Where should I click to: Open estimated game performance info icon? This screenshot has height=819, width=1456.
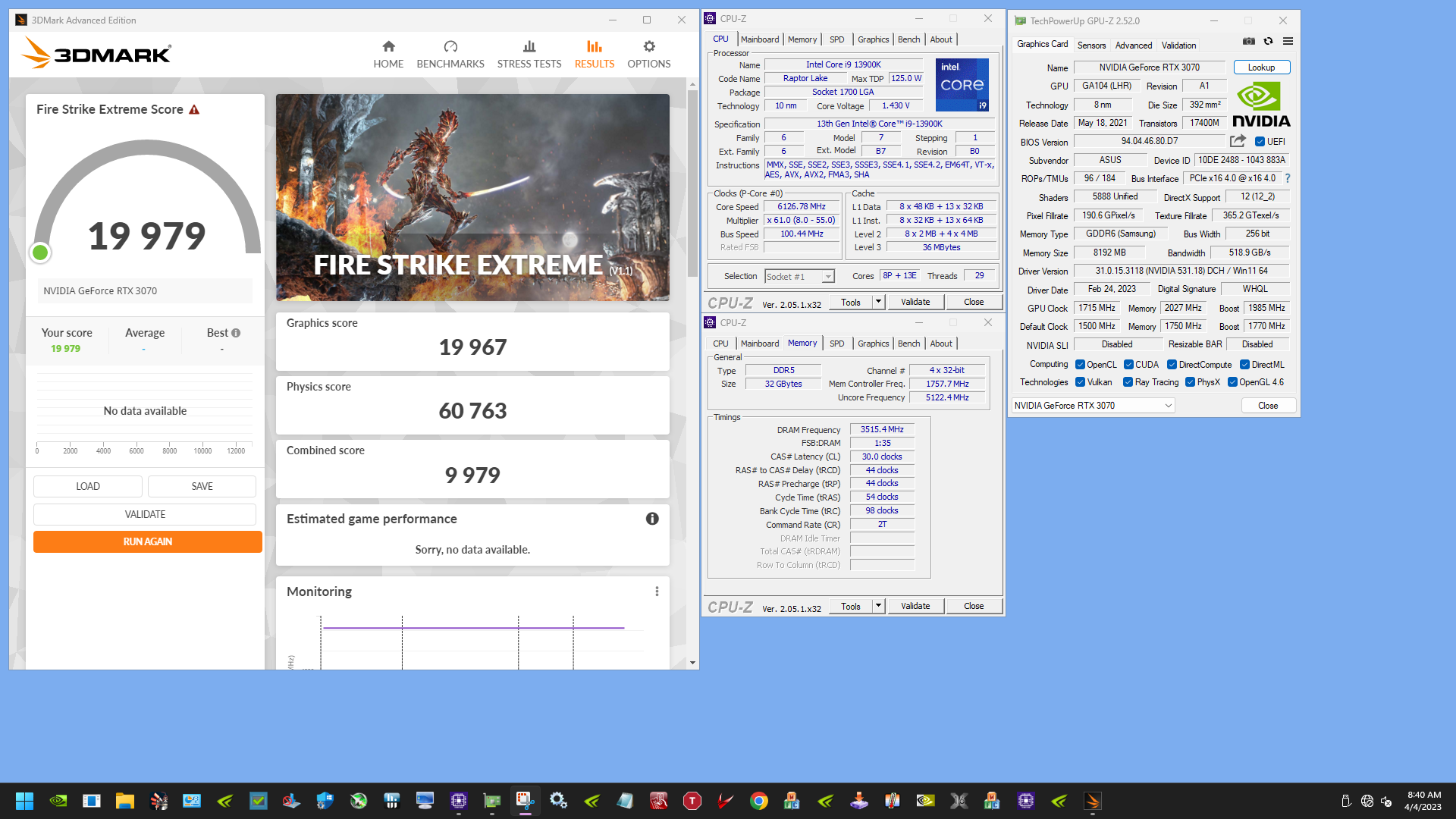(652, 519)
